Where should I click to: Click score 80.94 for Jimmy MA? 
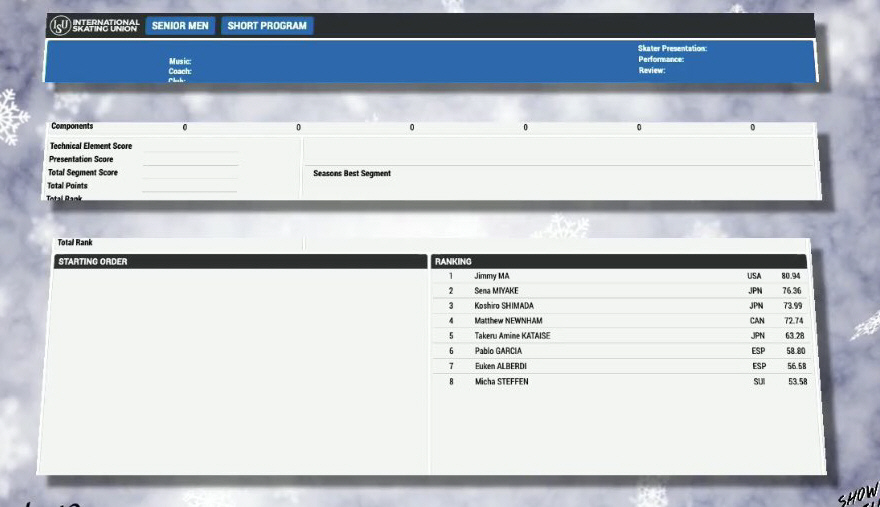(x=791, y=276)
